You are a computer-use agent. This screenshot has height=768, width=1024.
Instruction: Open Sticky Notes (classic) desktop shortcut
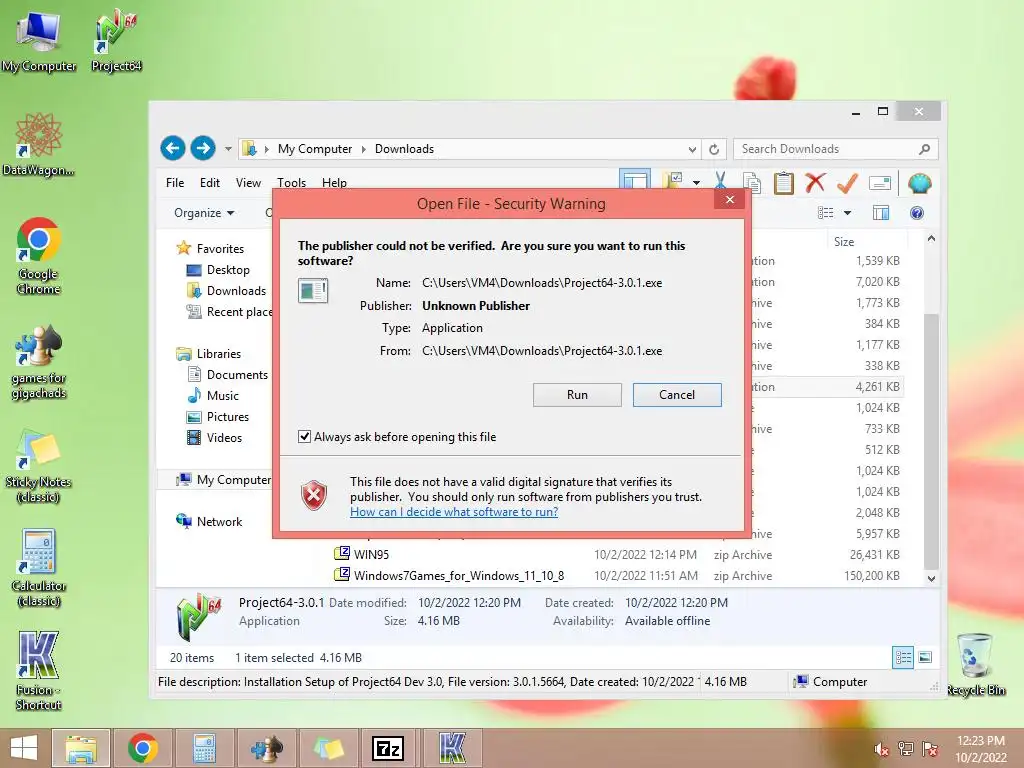(39, 465)
